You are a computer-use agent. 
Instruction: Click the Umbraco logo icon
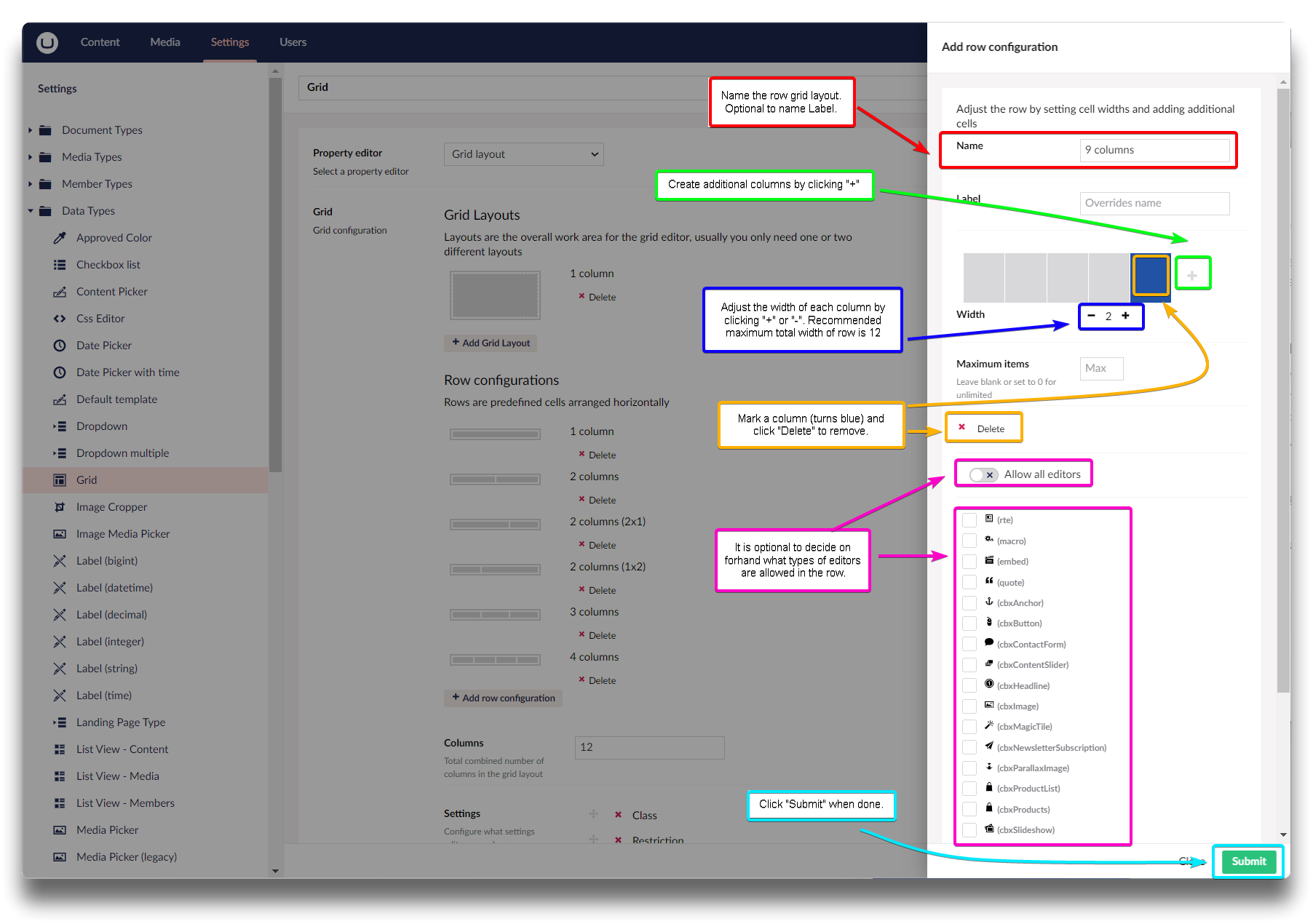point(47,42)
